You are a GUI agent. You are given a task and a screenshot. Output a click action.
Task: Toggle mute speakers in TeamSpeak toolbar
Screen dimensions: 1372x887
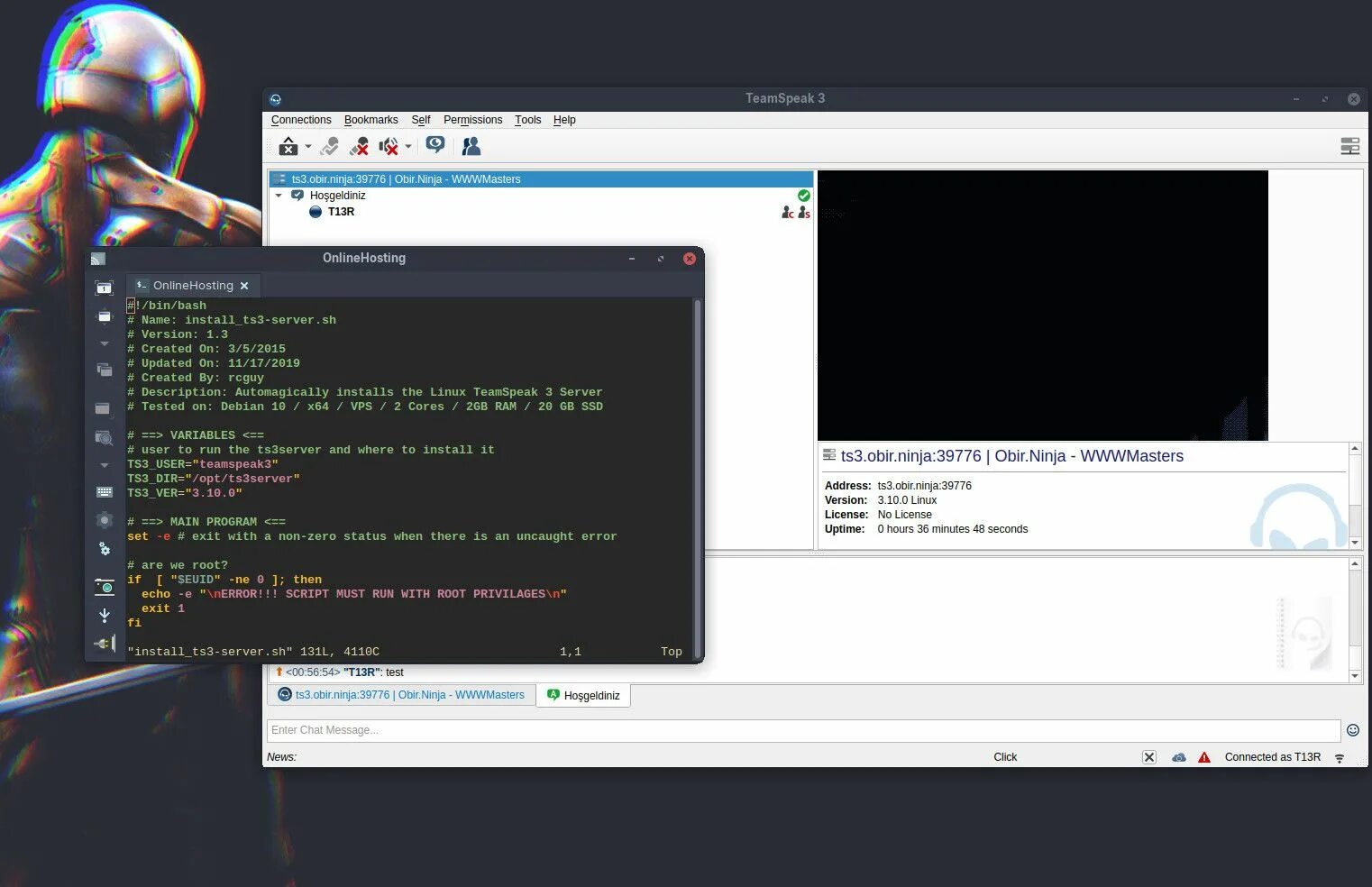[389, 146]
